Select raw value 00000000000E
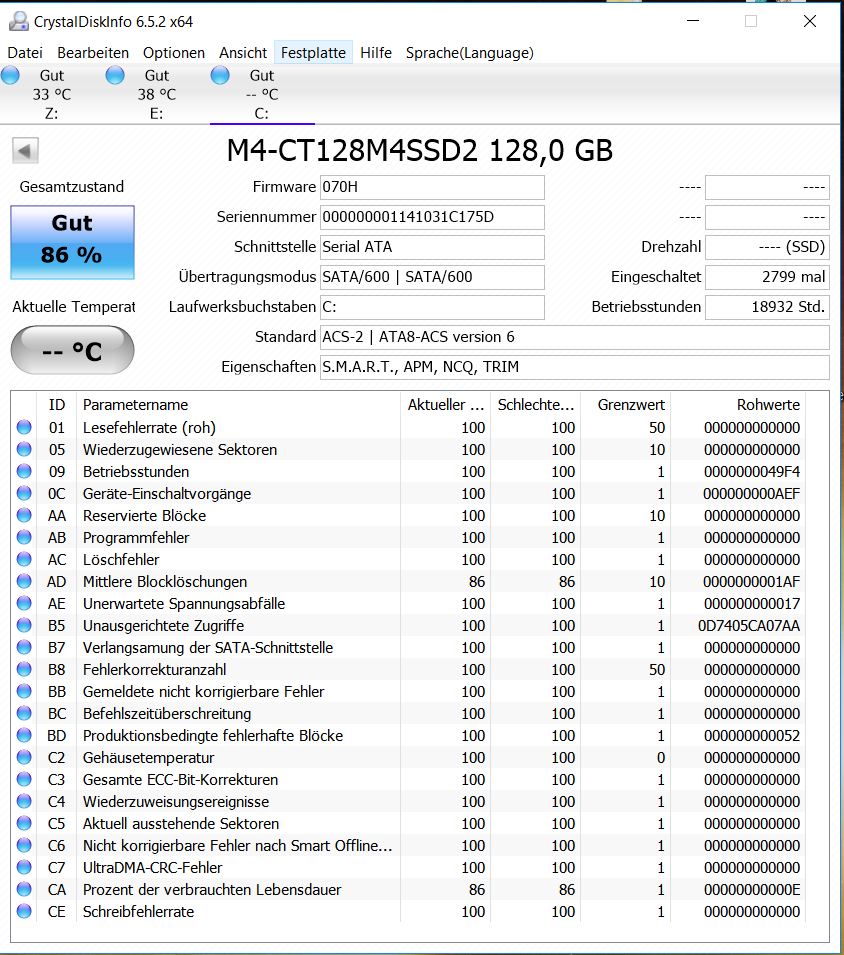Viewport: 844px width, 955px height. tap(752, 889)
